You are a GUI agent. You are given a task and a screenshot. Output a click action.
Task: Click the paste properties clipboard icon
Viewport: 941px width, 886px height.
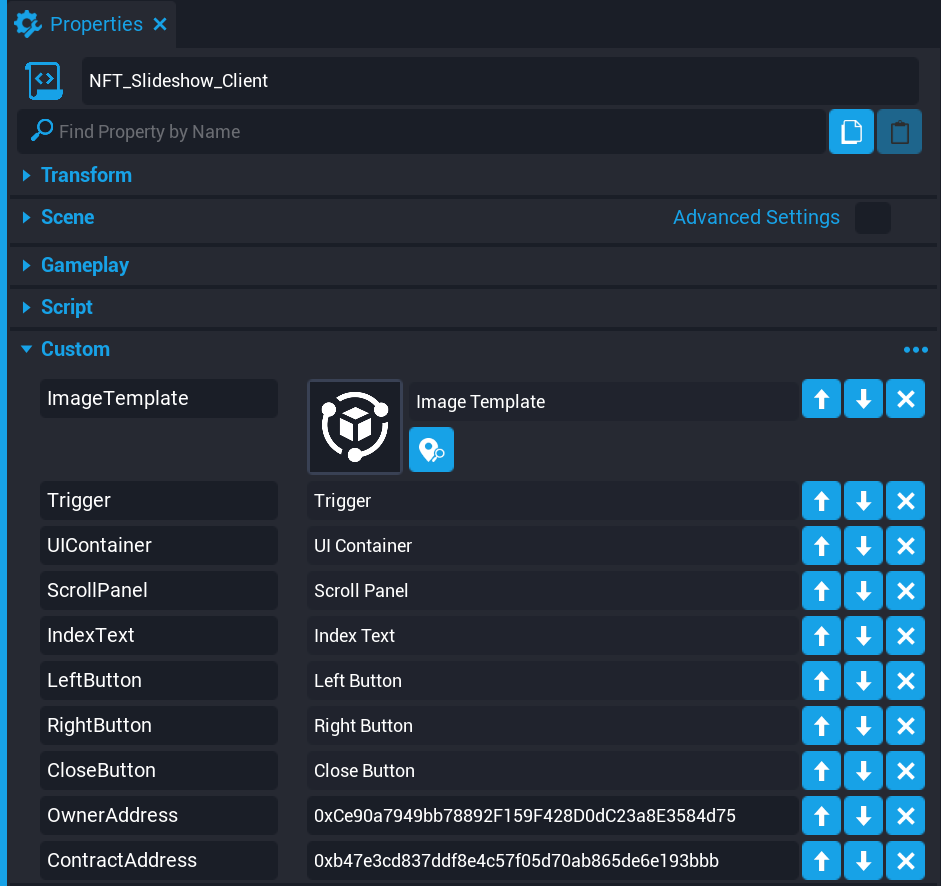coord(899,132)
